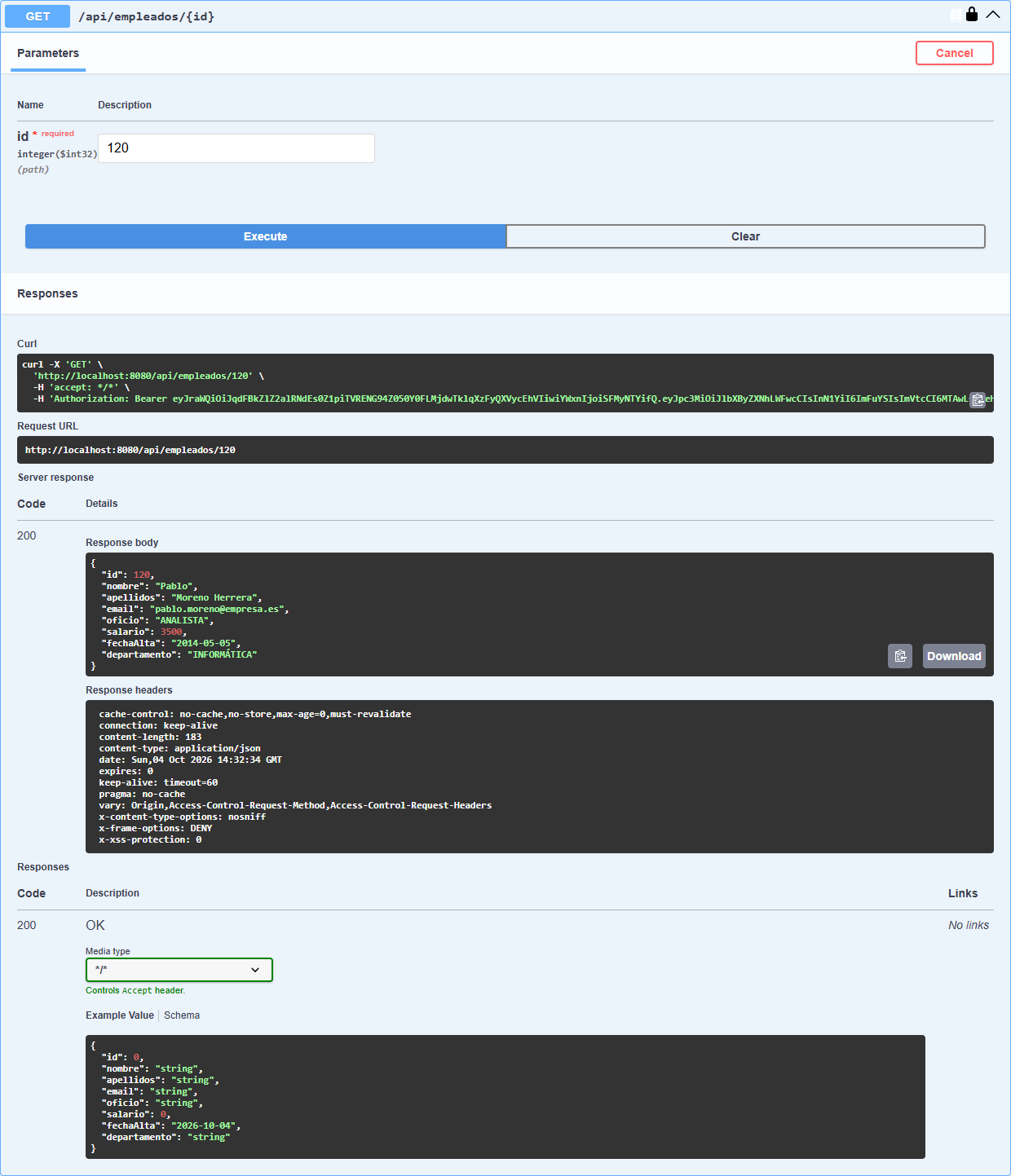Screen dimensions: 1011x1176
Task: Click the date response header line
Action: [x=191, y=760]
